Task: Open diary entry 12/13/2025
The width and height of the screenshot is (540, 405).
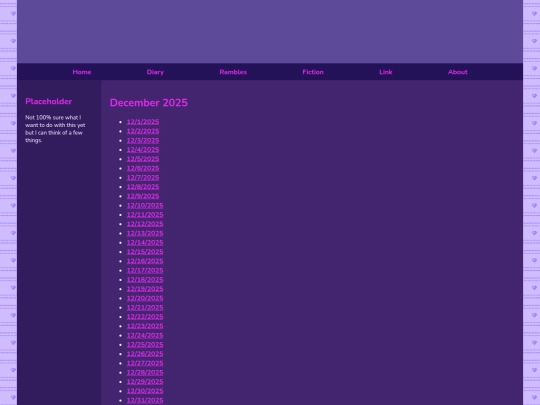Action: (x=145, y=233)
